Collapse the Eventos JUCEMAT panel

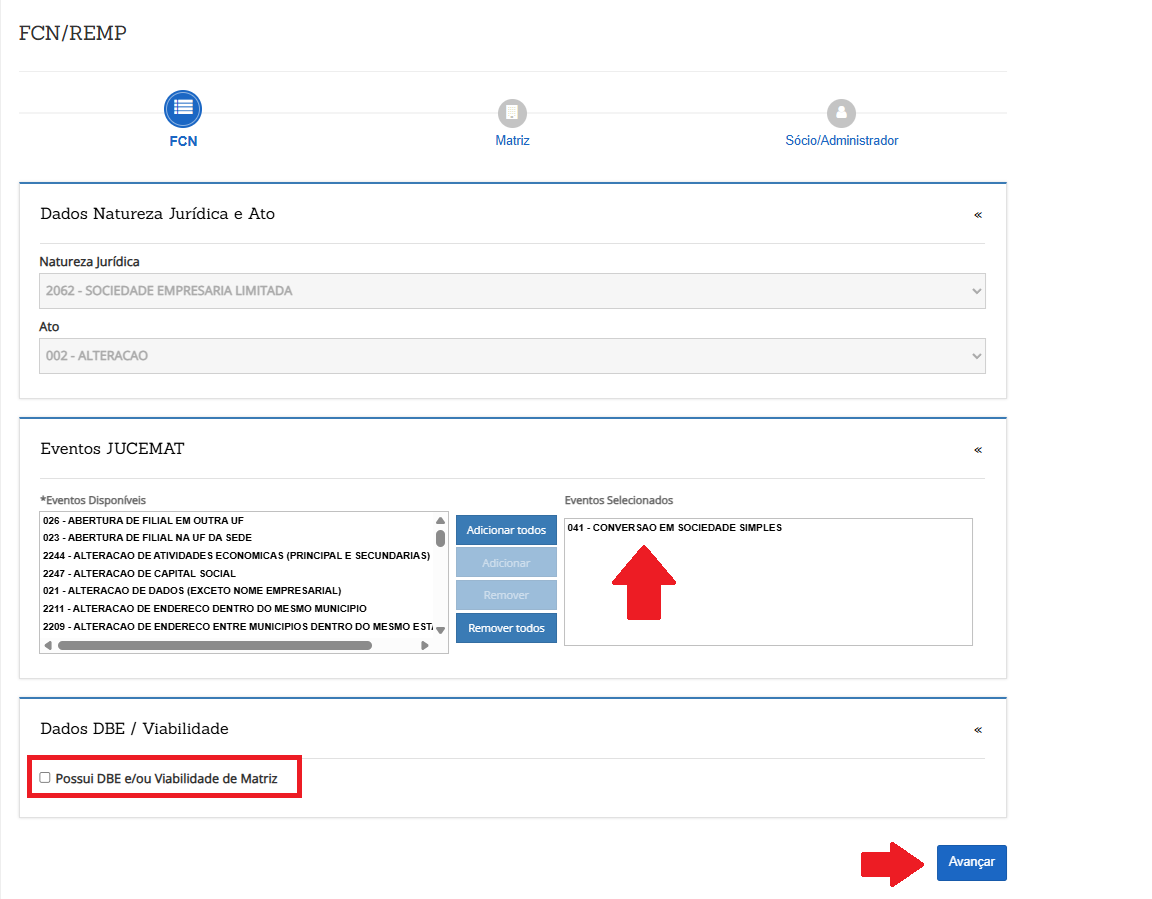pyautogui.click(x=977, y=450)
